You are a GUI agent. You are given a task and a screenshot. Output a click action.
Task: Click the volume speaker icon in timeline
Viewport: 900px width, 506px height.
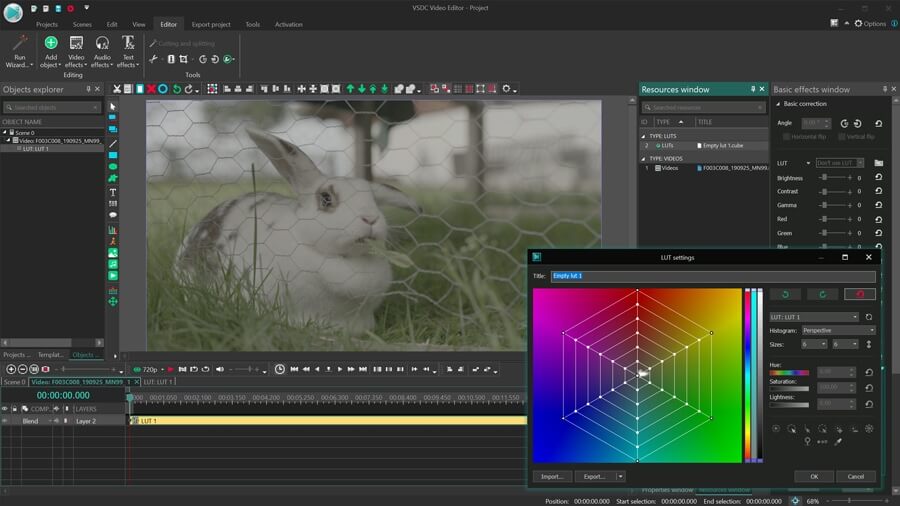[220, 369]
